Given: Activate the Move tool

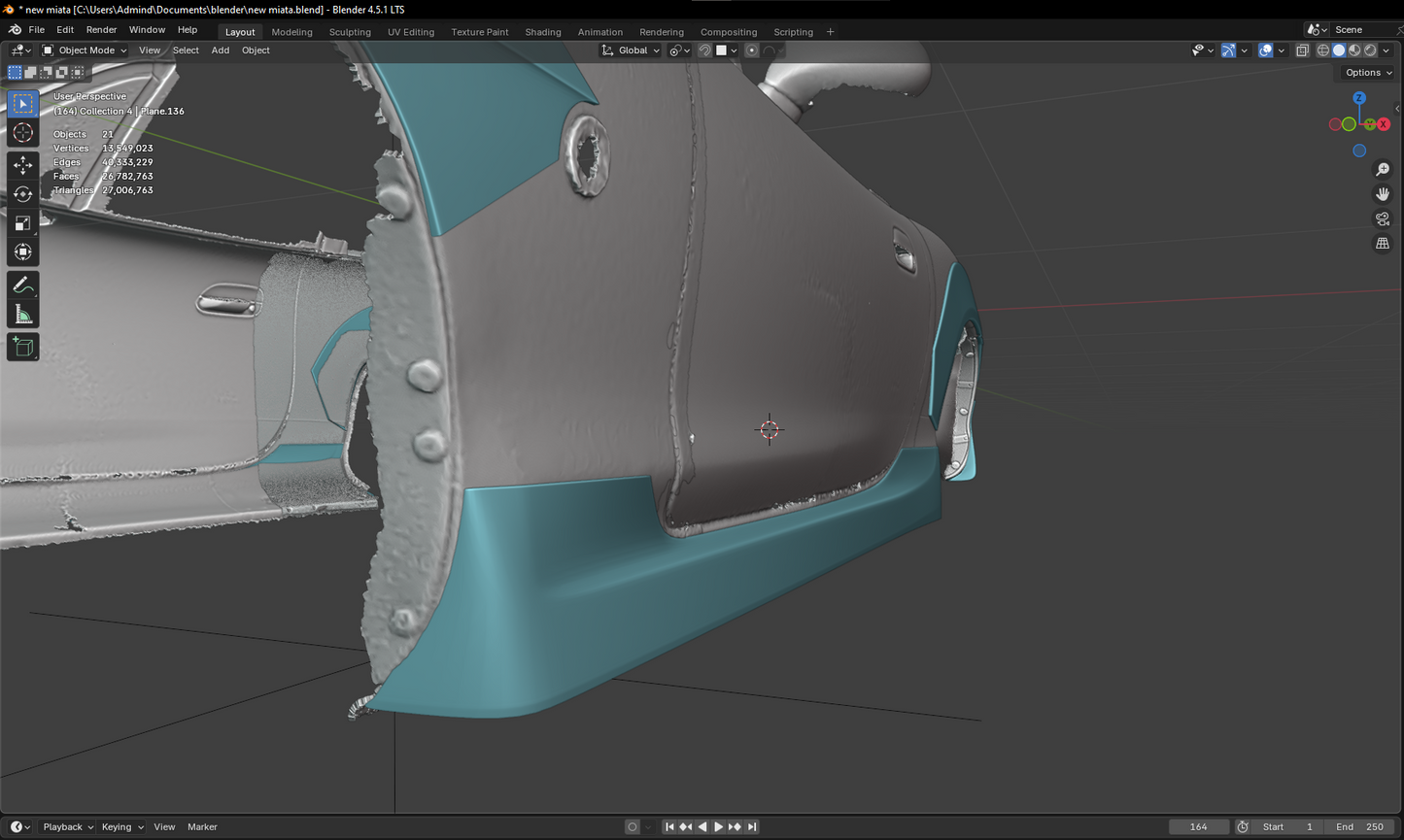Looking at the screenshot, I should [22, 166].
